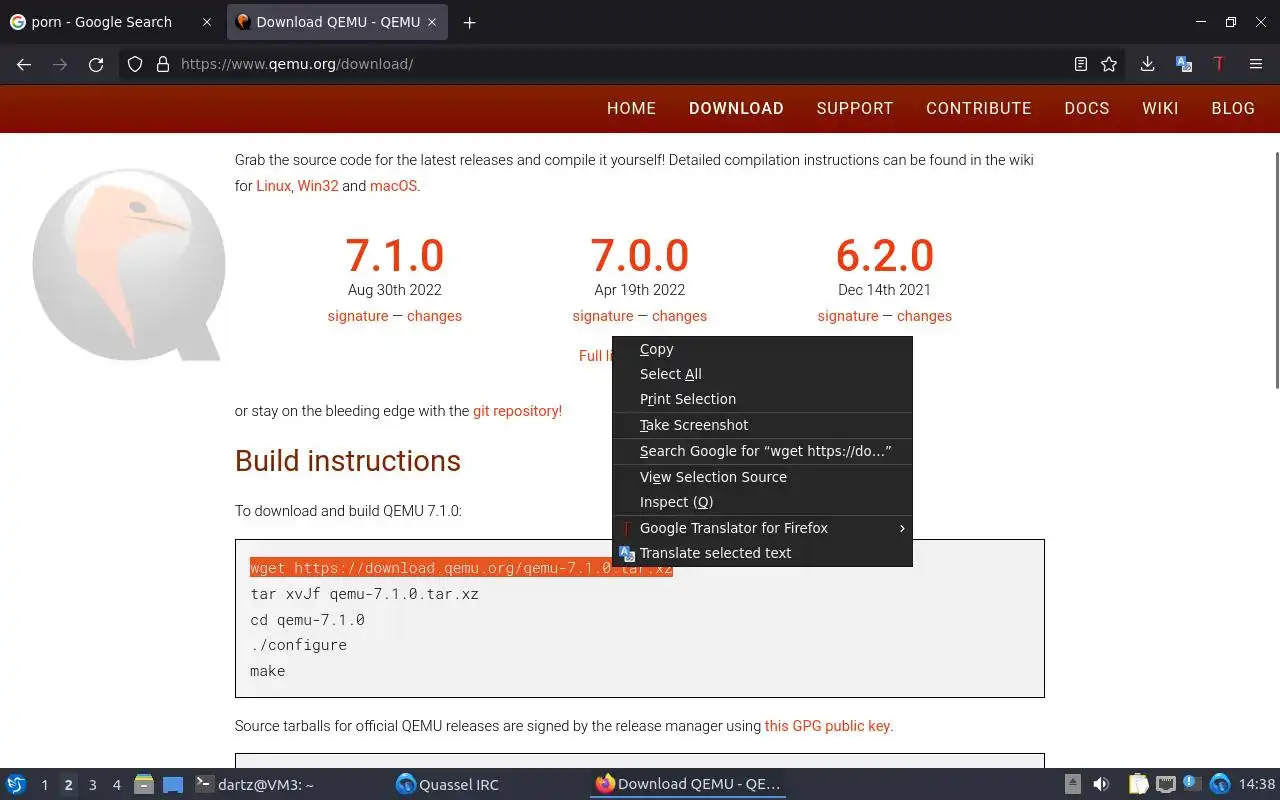This screenshot has width=1280, height=800.
Task: Click the translate extension toolbar icon
Action: [1184, 64]
